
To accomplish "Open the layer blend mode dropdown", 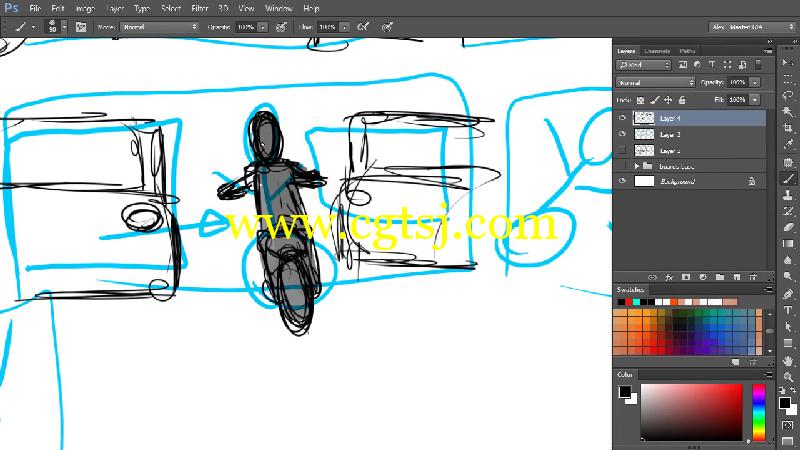I will pos(655,82).
